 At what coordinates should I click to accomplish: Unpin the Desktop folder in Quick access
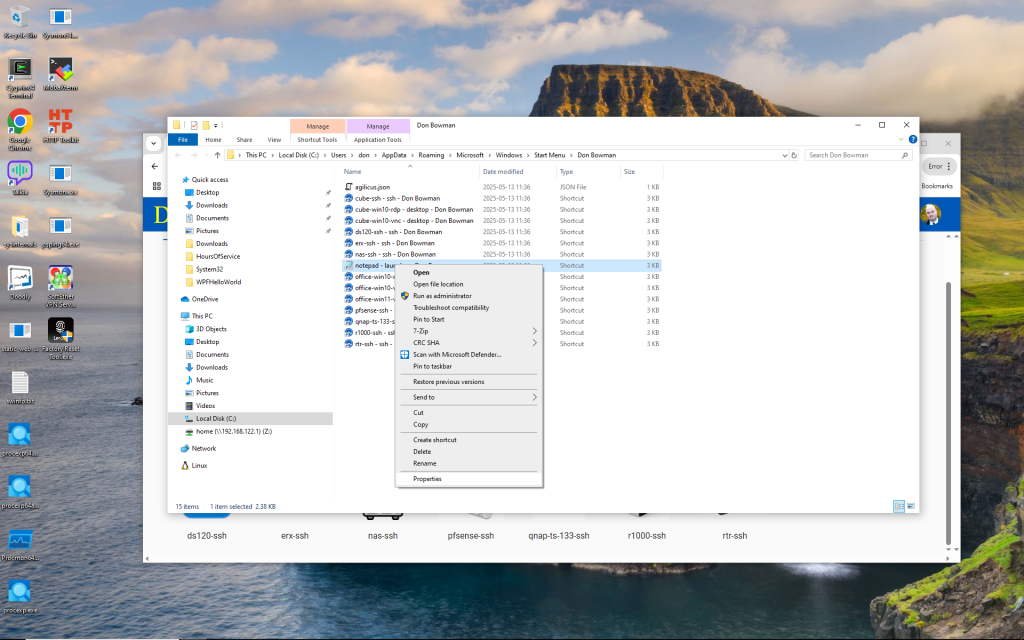[x=328, y=192]
